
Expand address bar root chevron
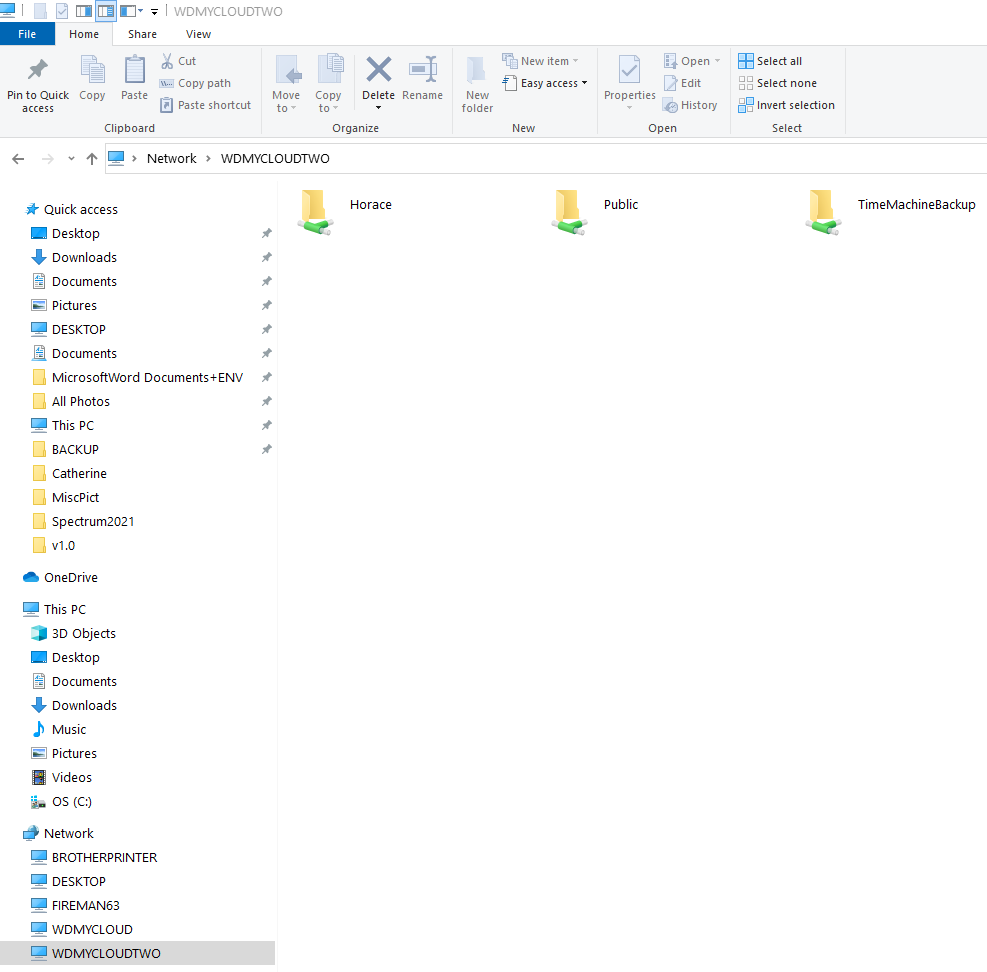[134, 159]
